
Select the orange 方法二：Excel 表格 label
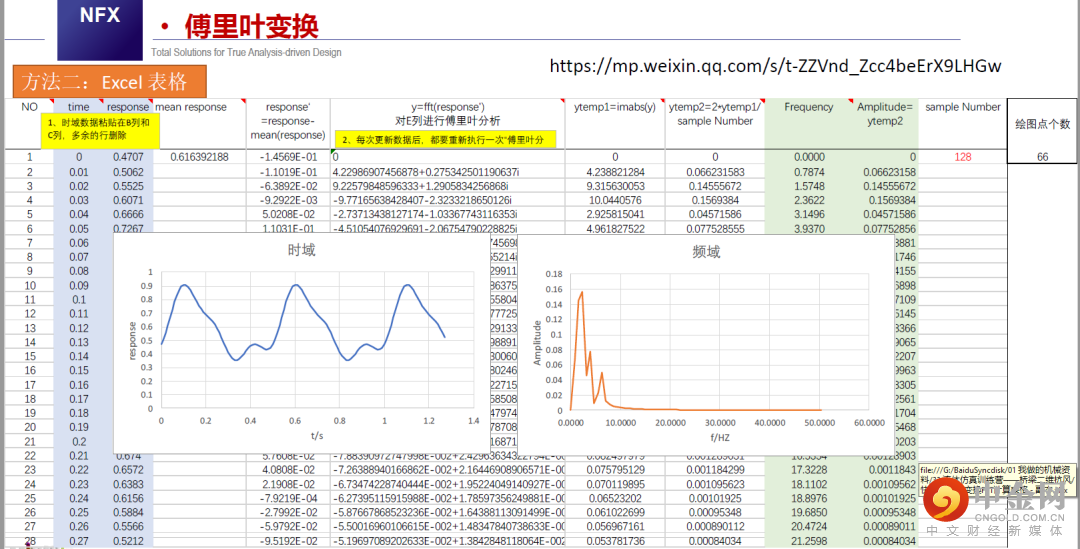109,82
